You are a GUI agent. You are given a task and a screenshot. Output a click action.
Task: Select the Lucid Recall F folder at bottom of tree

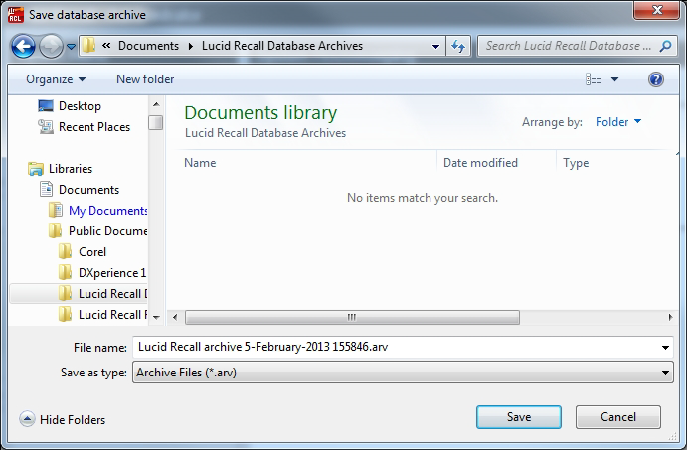click(x=113, y=315)
